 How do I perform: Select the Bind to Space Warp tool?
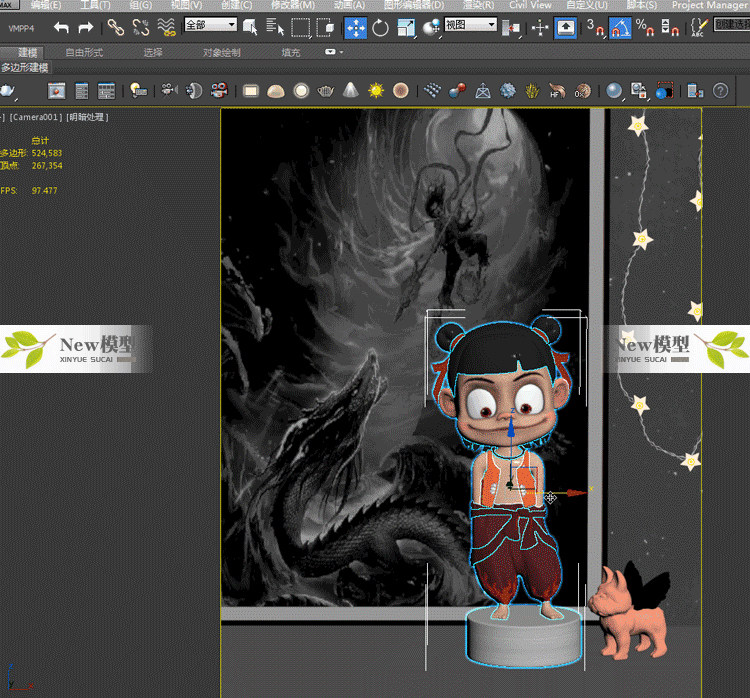(166, 28)
